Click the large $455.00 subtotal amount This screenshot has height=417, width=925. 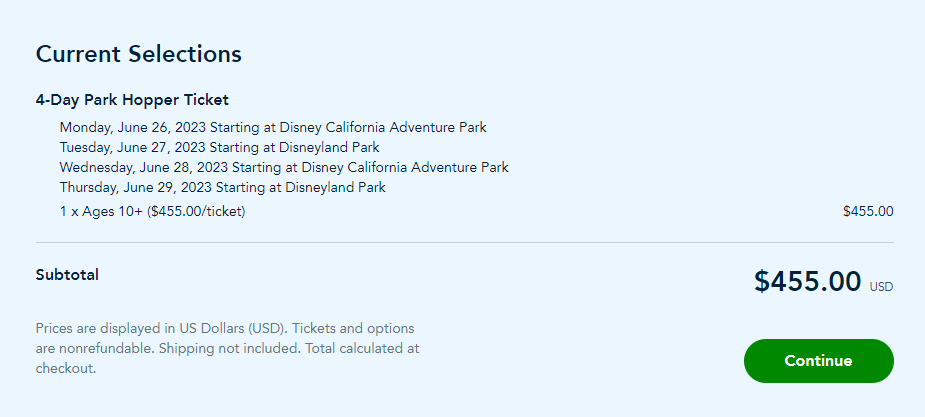coord(807,282)
